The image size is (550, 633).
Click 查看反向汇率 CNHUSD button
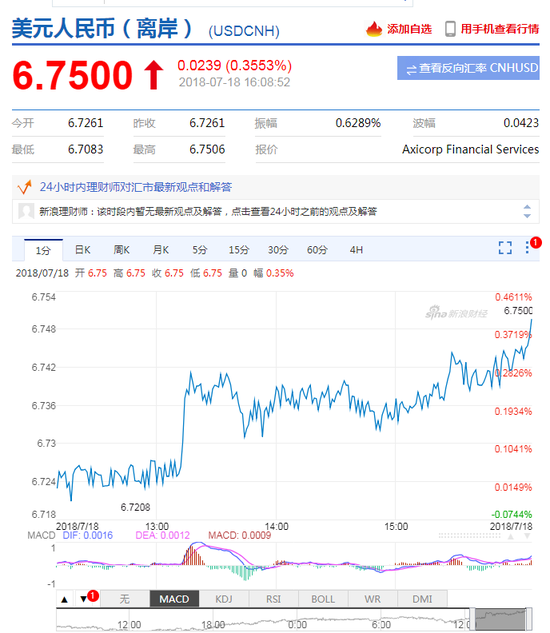[468, 68]
